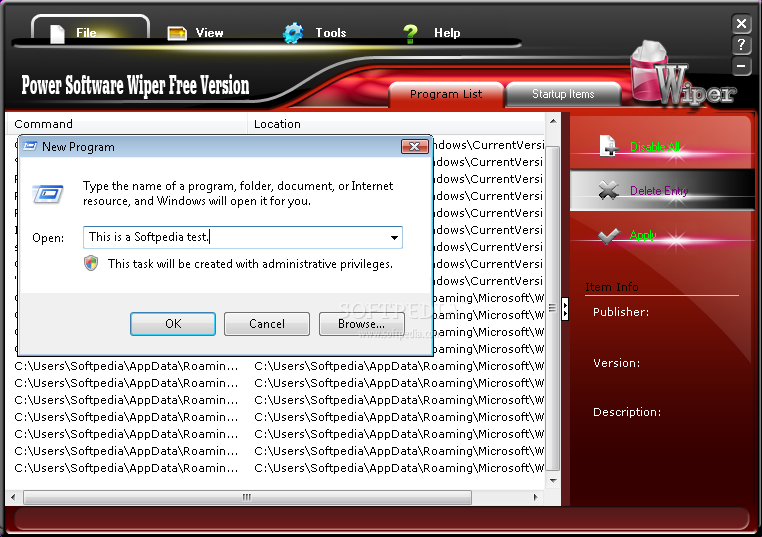Open the File menu
This screenshot has width=762, height=537.
tap(90, 32)
